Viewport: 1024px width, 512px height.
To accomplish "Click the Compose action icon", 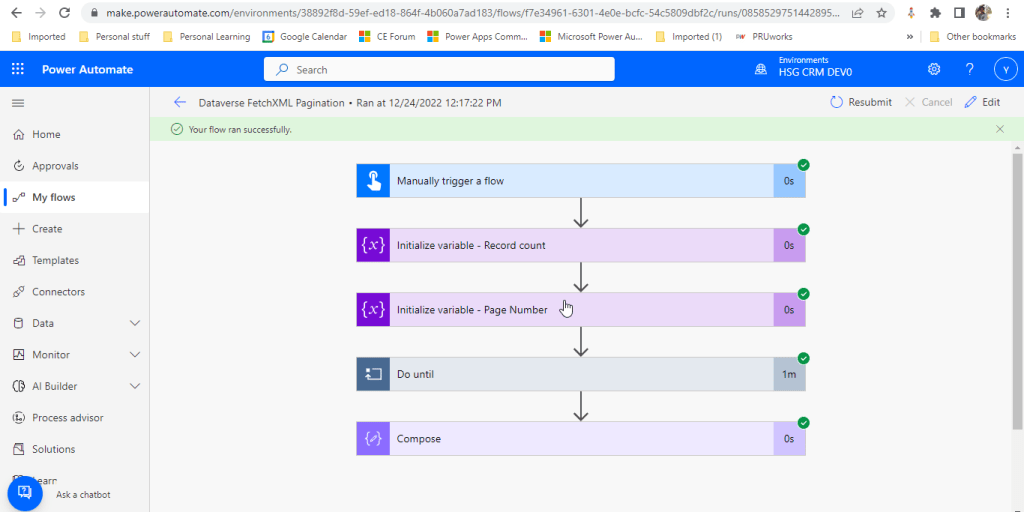I will click(x=373, y=439).
